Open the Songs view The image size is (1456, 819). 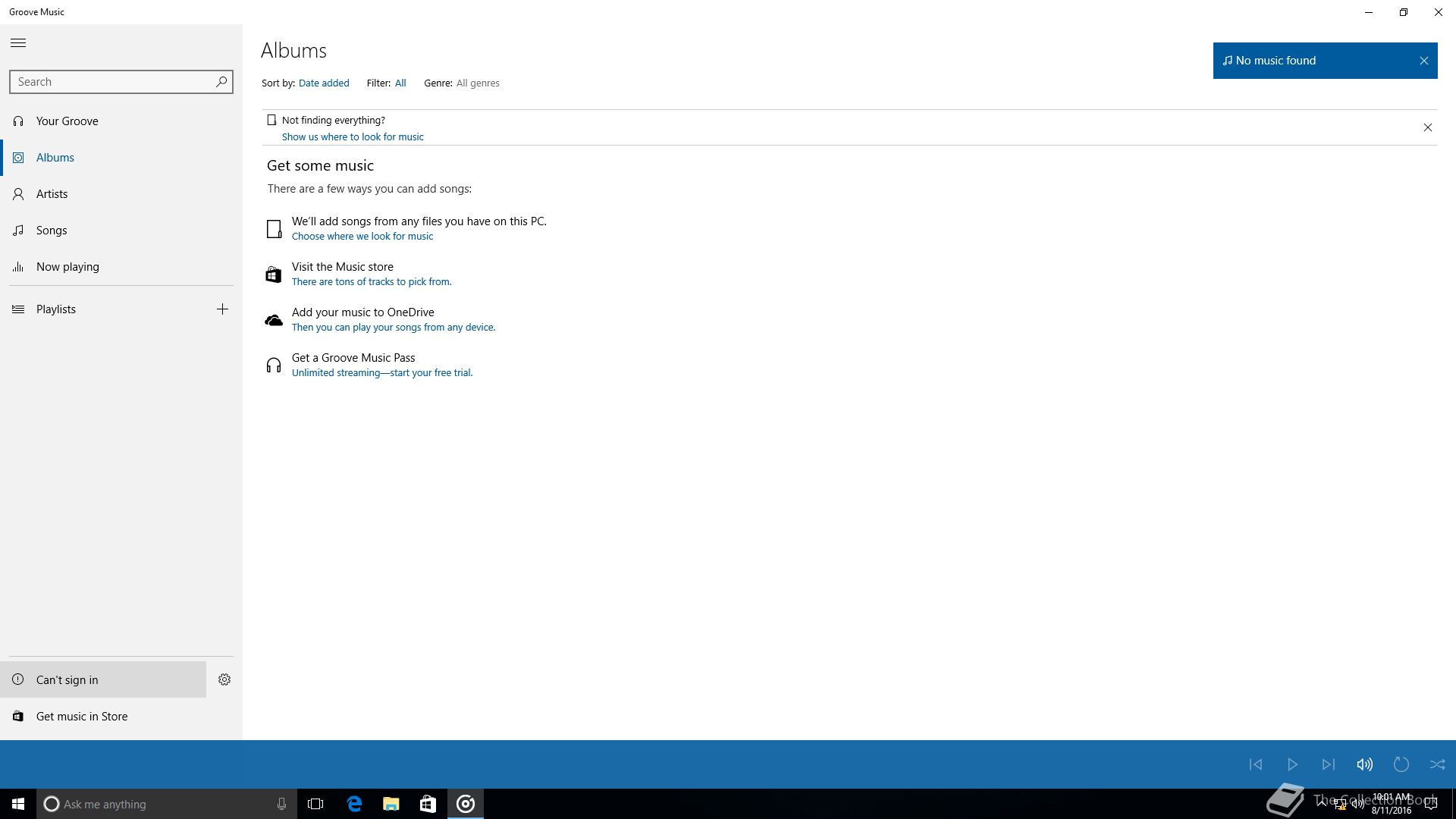pyautogui.click(x=121, y=231)
